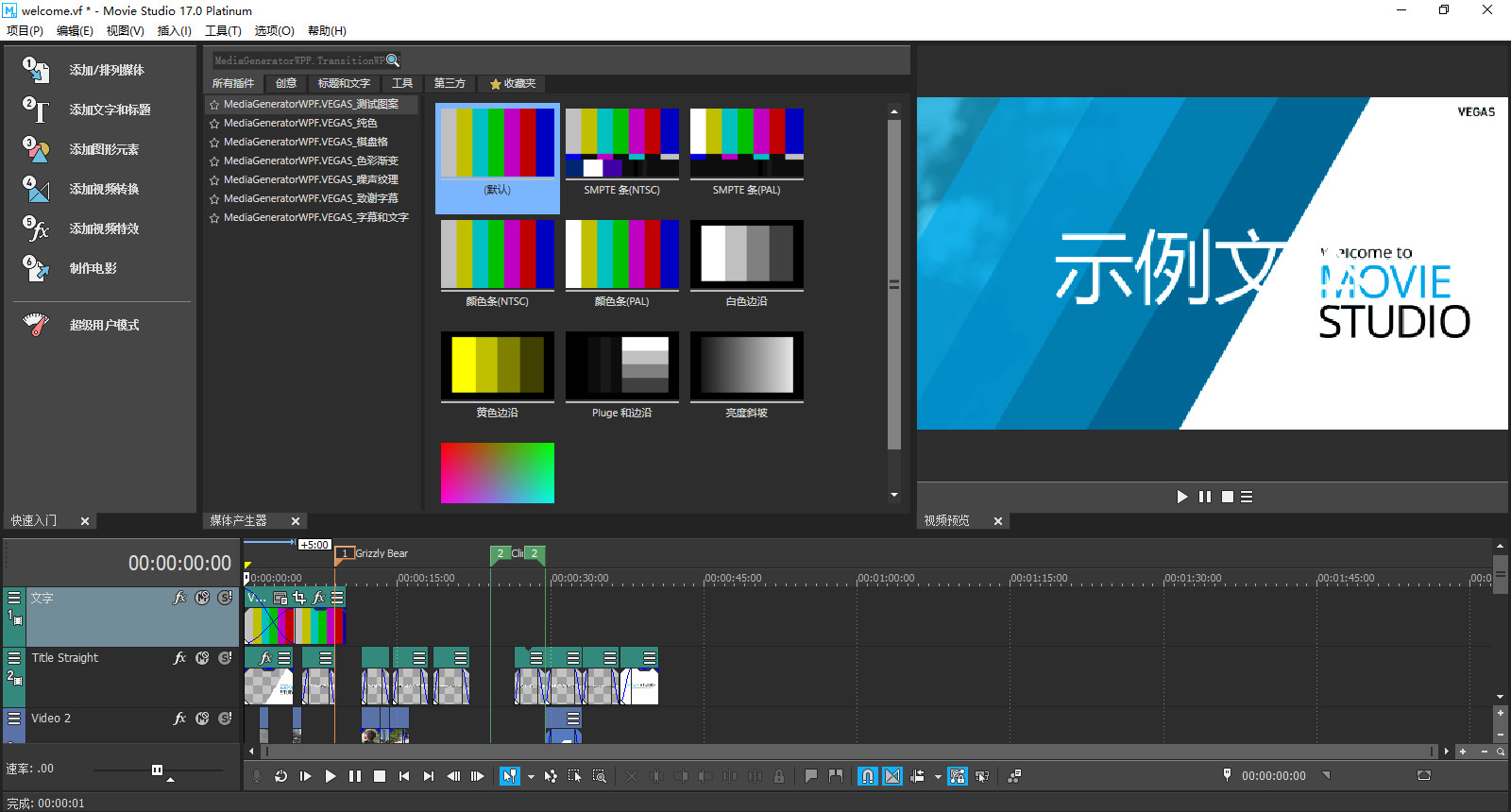Viewport: 1511px width, 812px height.
Task: Mute the 文字 track
Action: [202, 598]
